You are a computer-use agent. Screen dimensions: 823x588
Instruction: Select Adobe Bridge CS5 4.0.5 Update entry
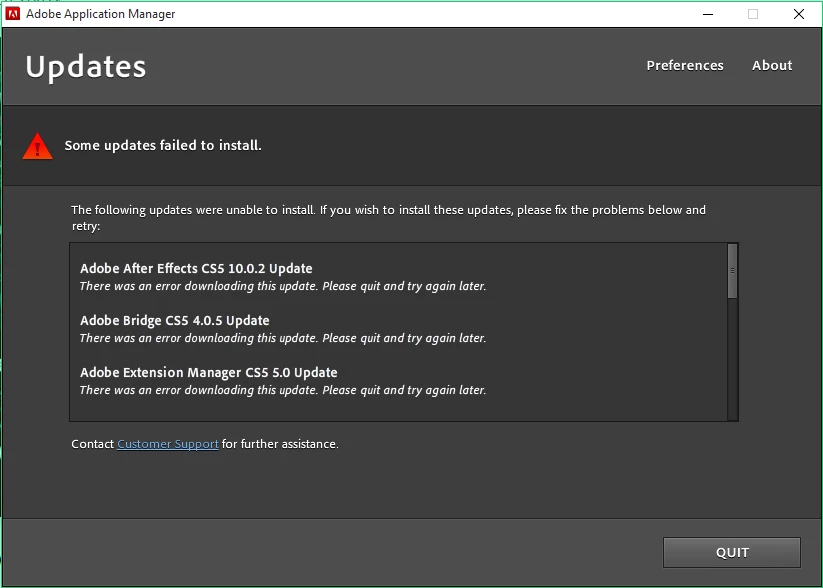pos(175,320)
